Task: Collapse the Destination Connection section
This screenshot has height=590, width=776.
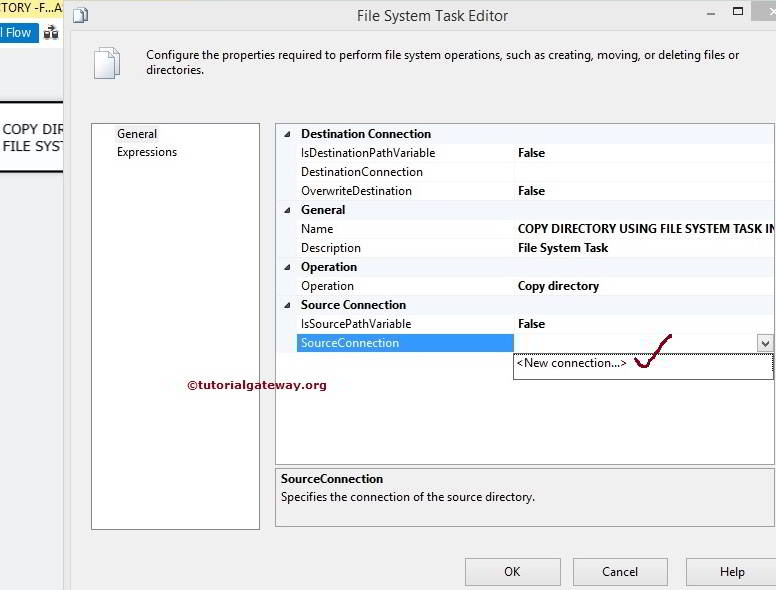Action: (x=288, y=134)
